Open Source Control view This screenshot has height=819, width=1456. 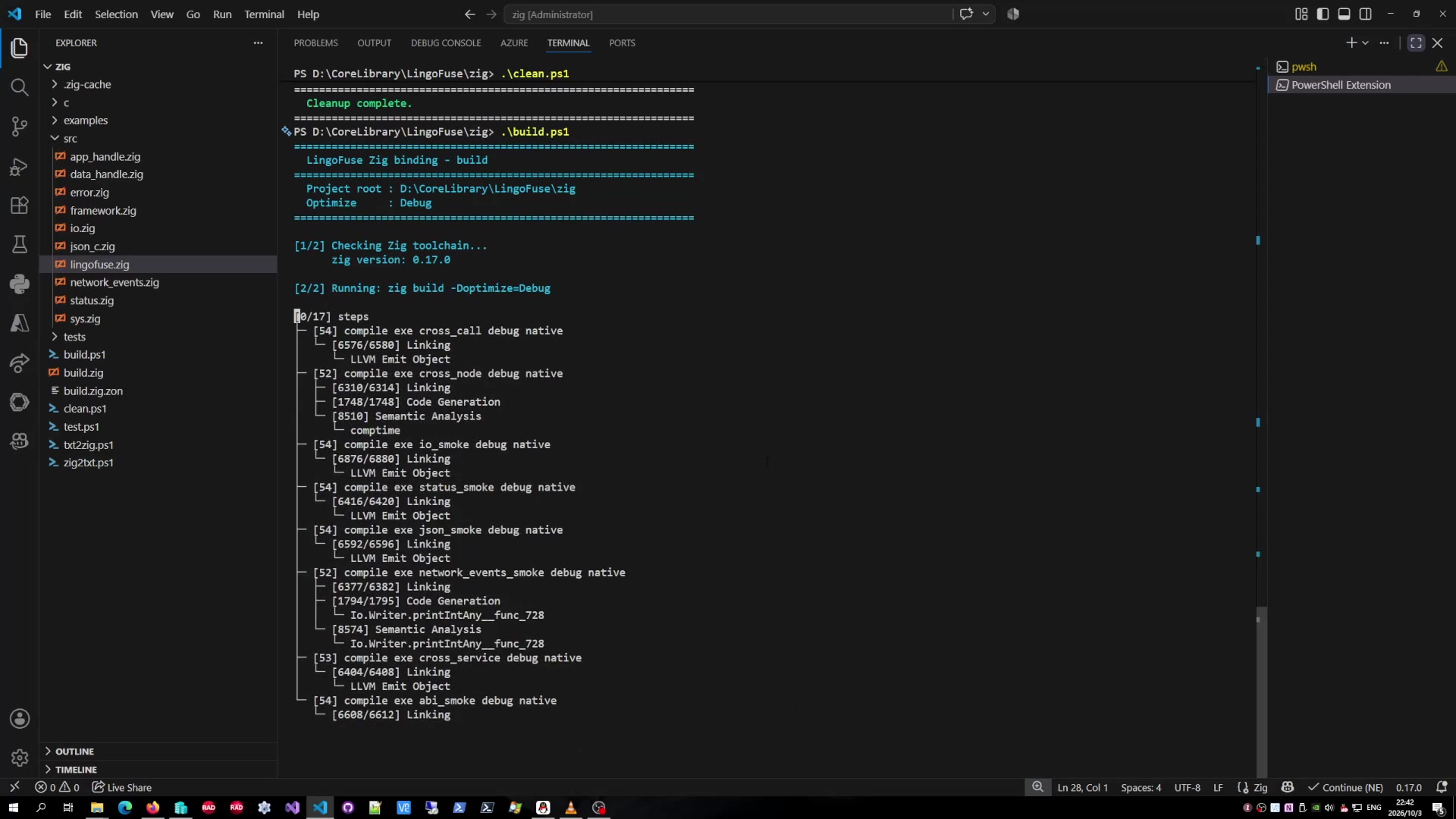(20, 127)
